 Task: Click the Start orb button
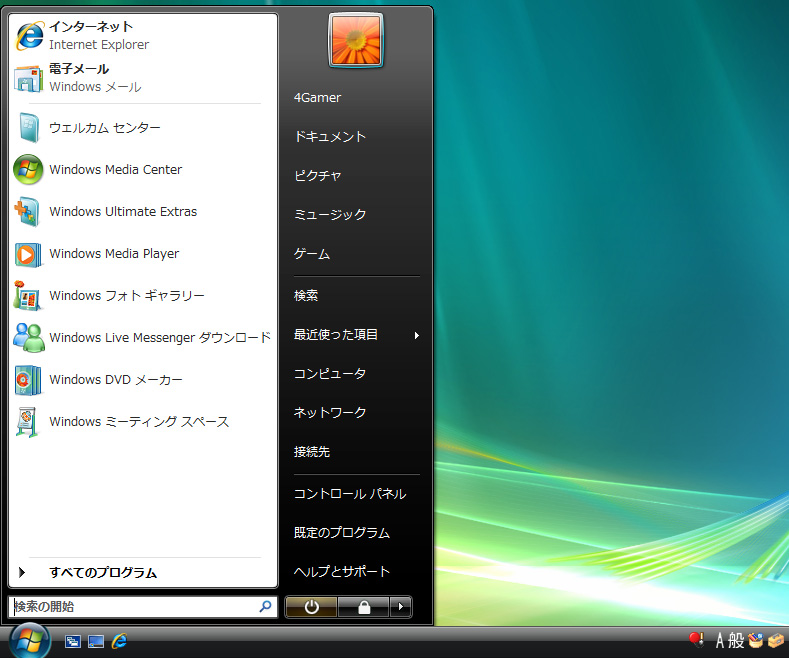click(29, 640)
